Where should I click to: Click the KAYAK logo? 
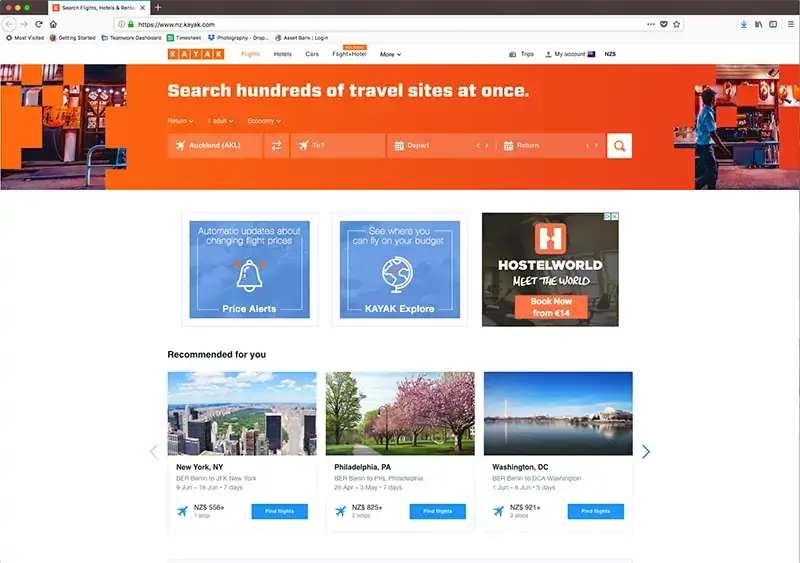click(x=196, y=54)
